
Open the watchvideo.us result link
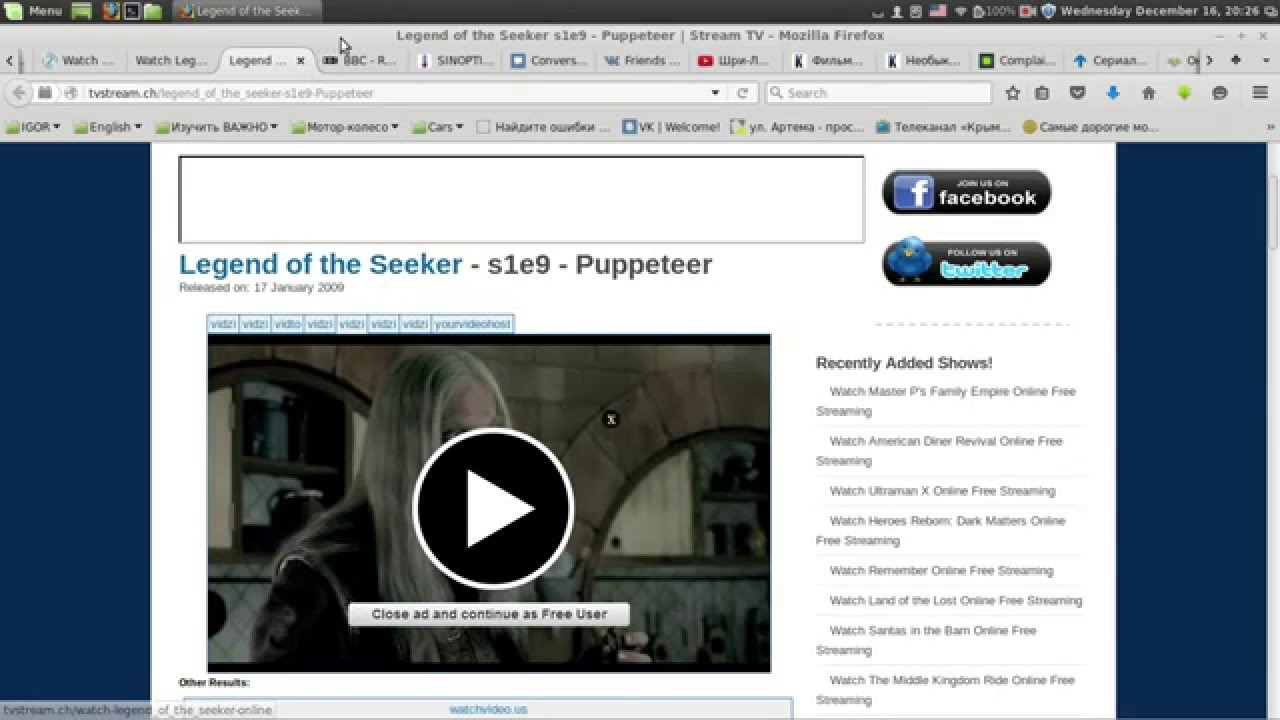(x=488, y=709)
